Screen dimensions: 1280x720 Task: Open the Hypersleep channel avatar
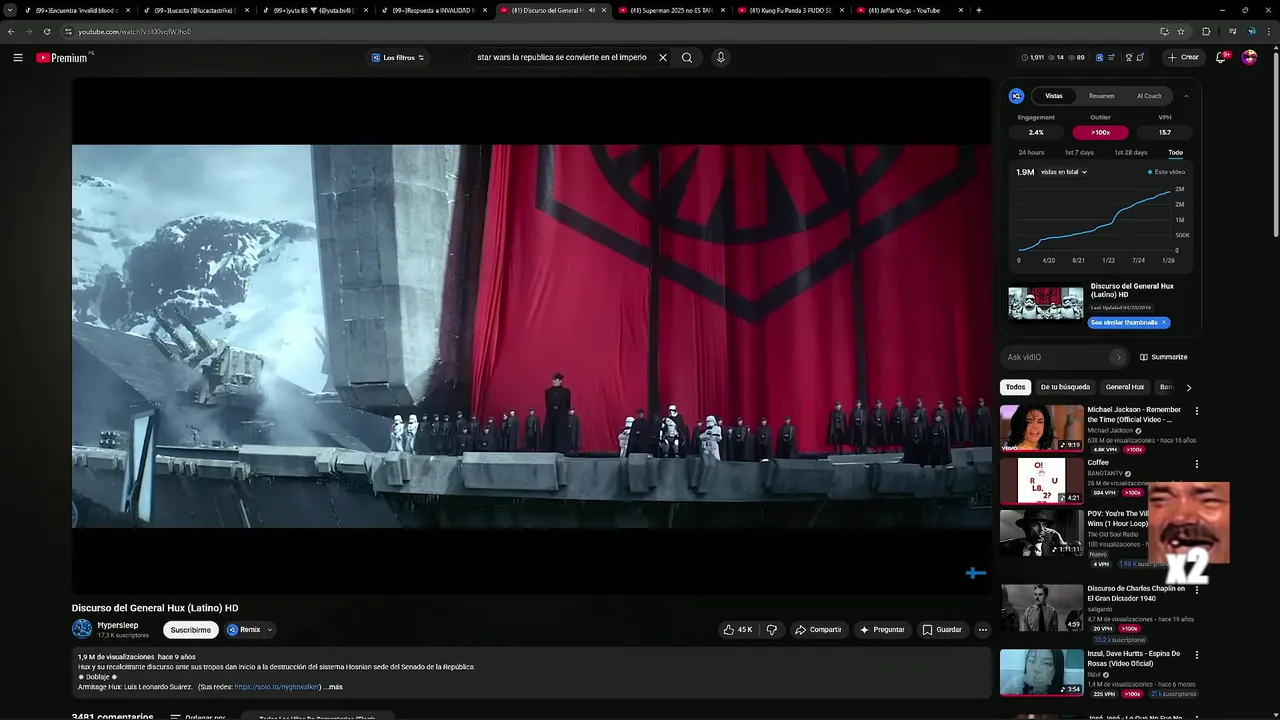pyautogui.click(x=82, y=629)
